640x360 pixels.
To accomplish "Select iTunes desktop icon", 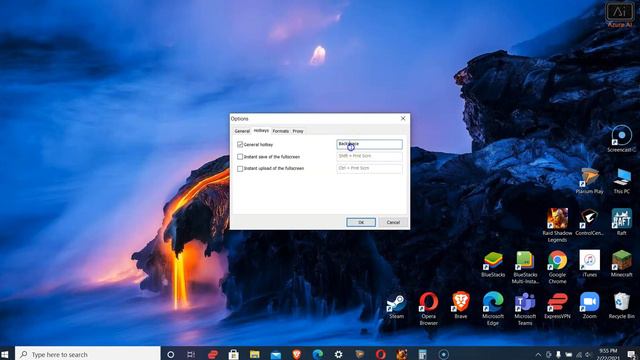I will (589, 264).
